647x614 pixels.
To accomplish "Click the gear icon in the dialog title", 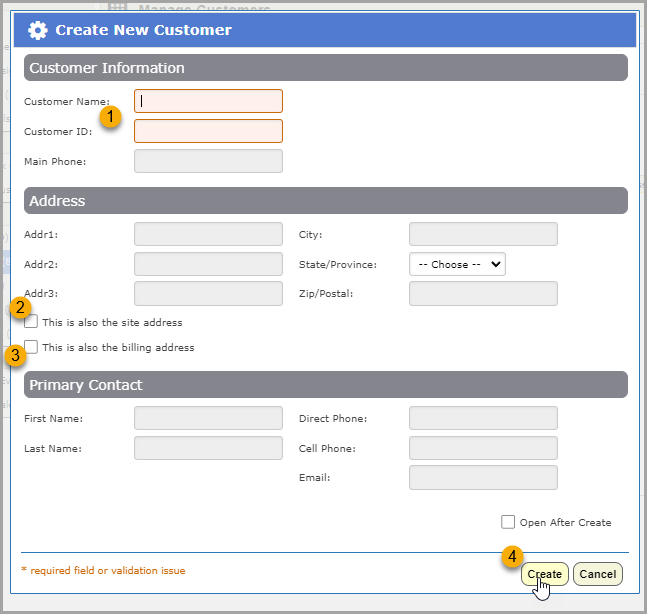I will pos(38,30).
